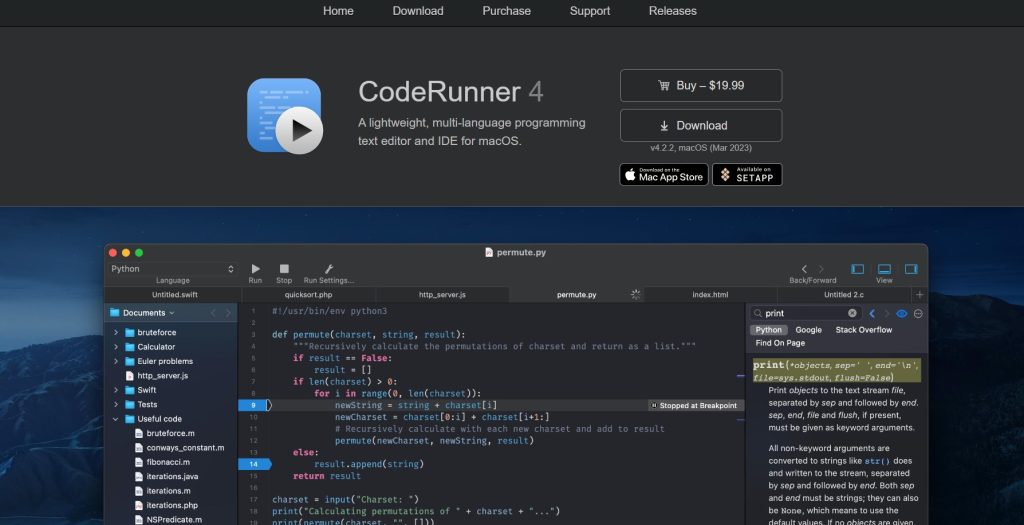Toggle the bottom console panel view
This screenshot has width=1024, height=525.
(x=884, y=269)
